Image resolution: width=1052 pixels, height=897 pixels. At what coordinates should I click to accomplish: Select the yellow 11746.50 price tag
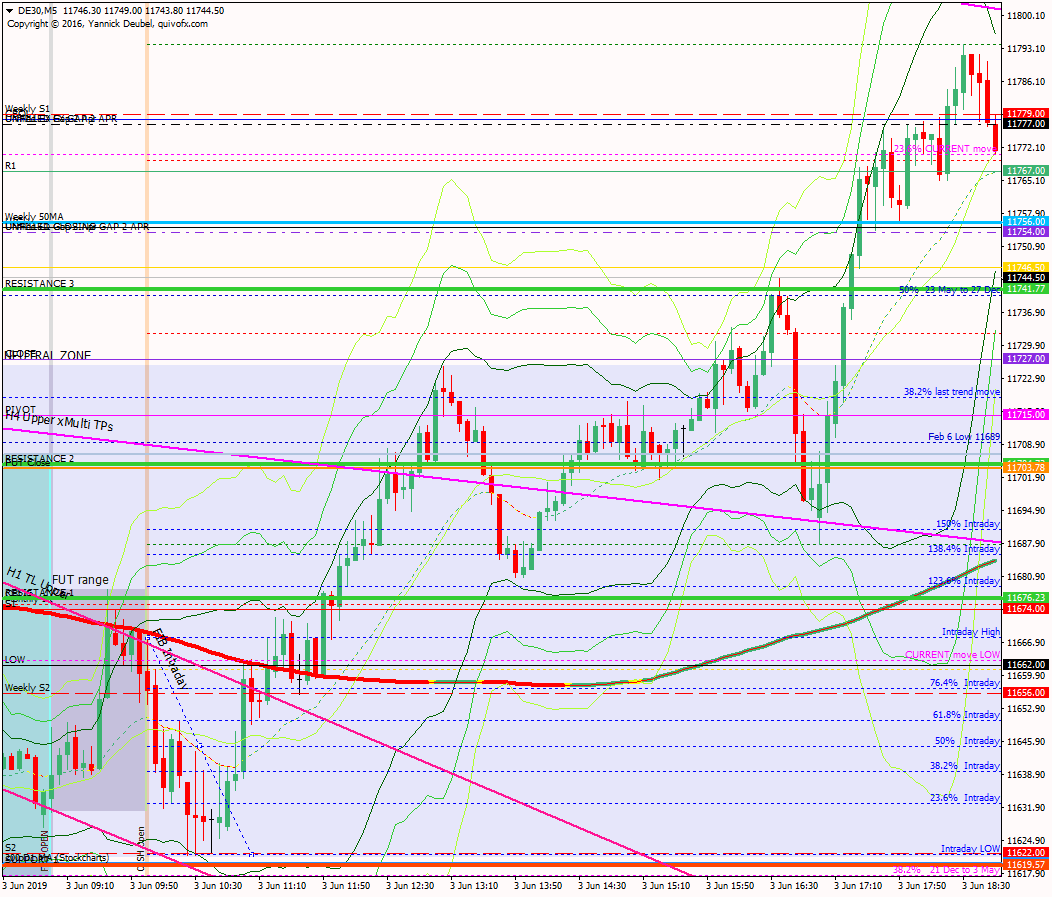1026,267
